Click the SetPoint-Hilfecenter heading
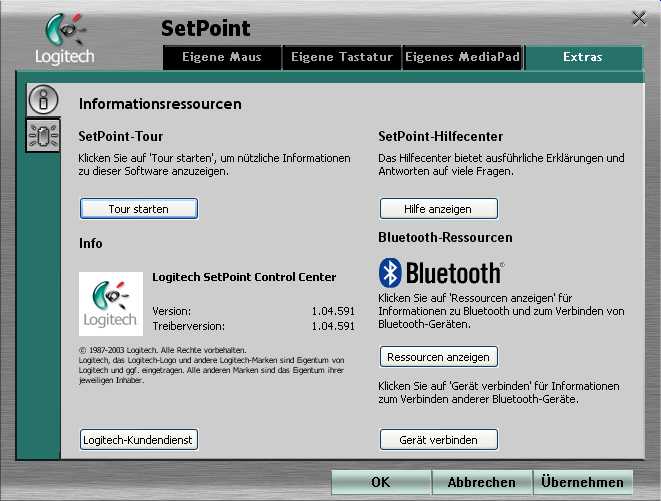Image resolution: width=661 pixels, height=501 pixels. click(441, 136)
